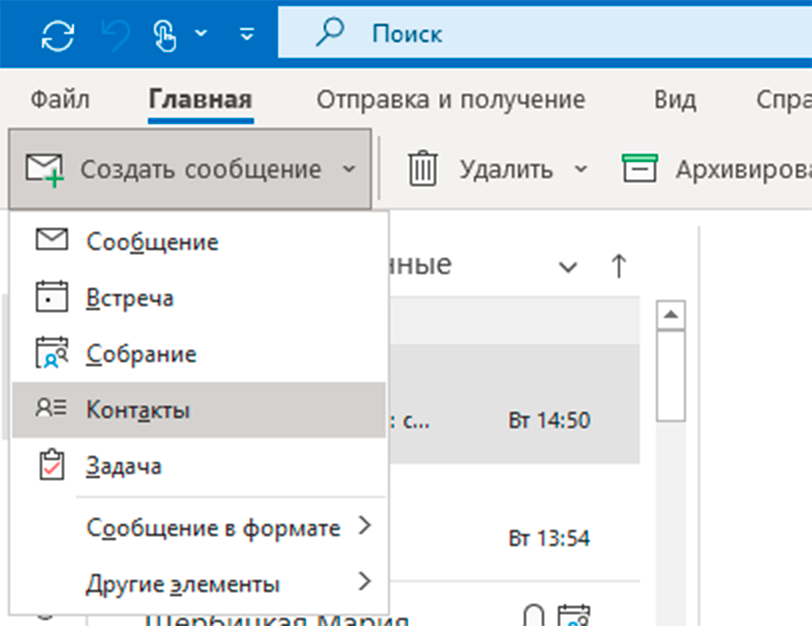Click the Удалить trash can icon

(424, 169)
